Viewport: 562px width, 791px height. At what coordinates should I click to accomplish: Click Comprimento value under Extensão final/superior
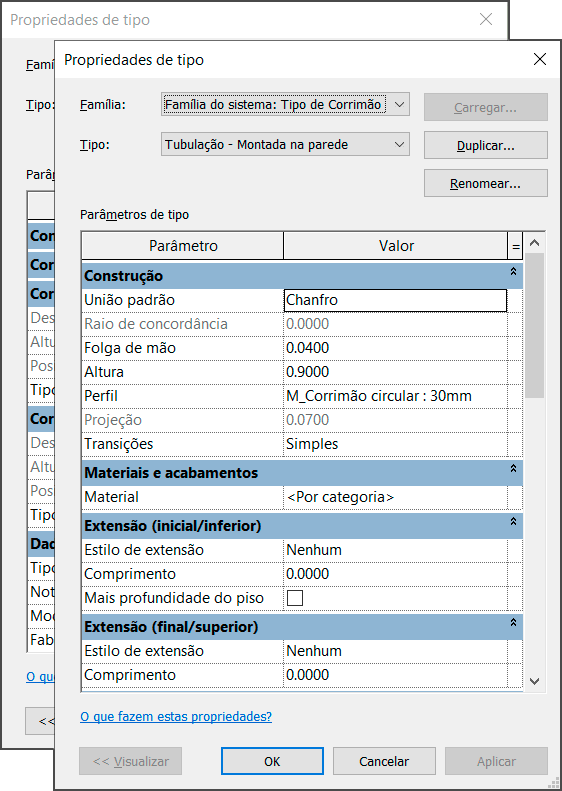pyautogui.click(x=395, y=675)
